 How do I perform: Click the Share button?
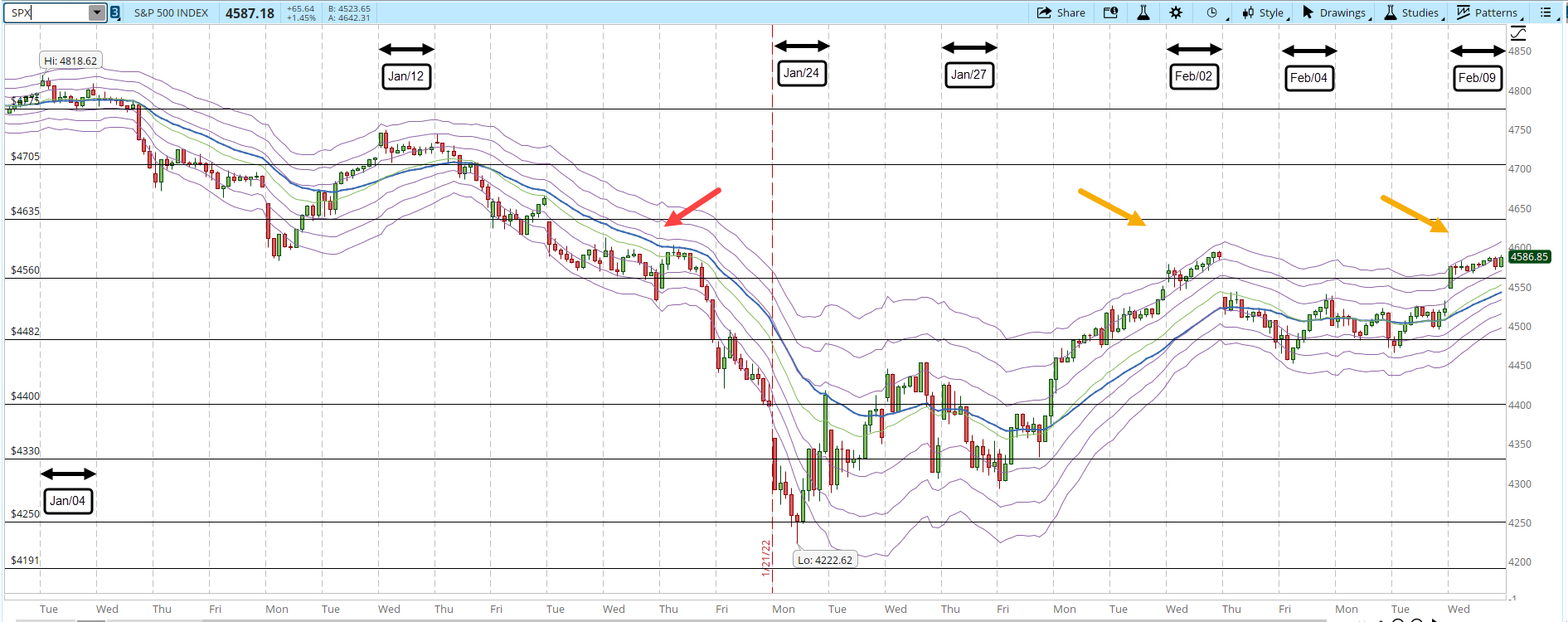(1061, 12)
